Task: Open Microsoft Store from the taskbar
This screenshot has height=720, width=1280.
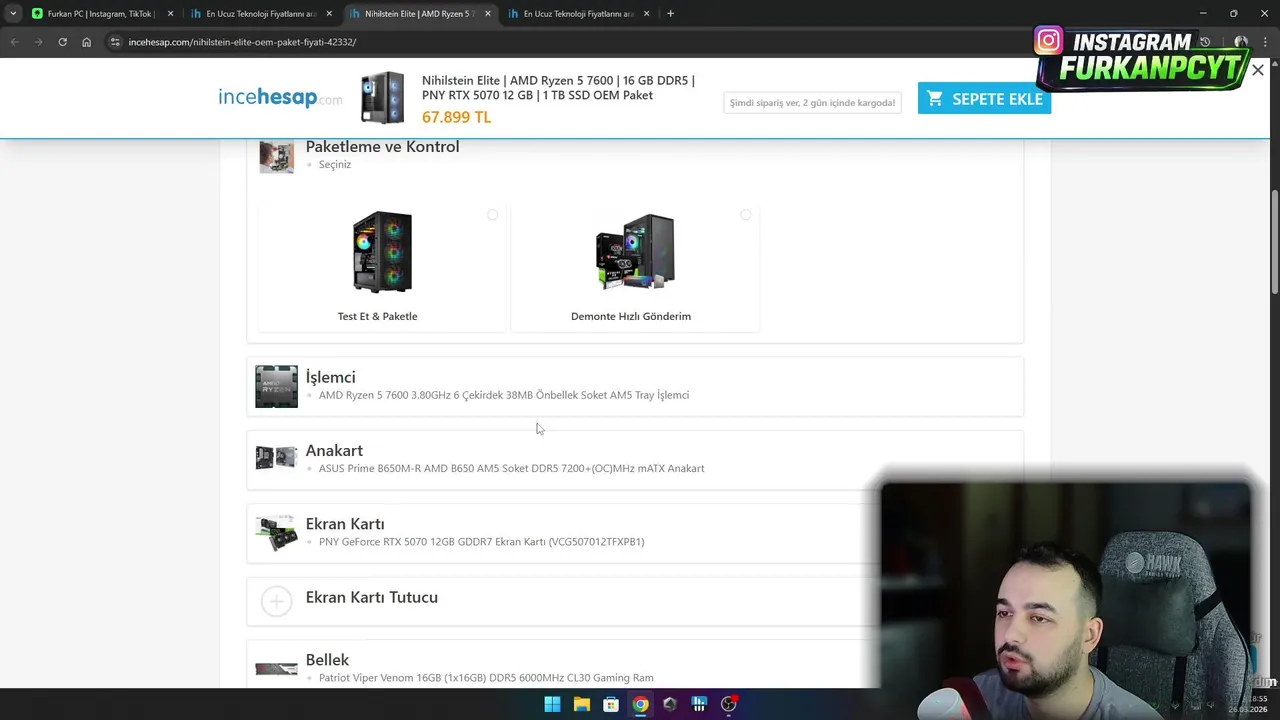Action: [611, 704]
